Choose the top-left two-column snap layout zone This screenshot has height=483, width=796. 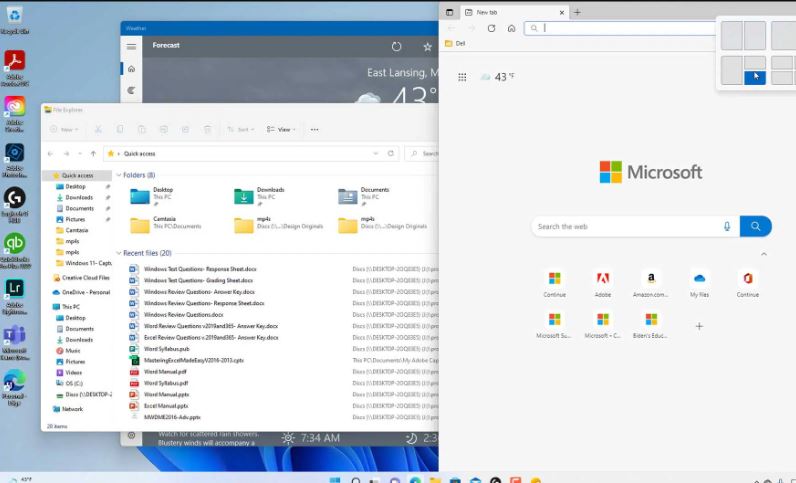click(x=732, y=36)
